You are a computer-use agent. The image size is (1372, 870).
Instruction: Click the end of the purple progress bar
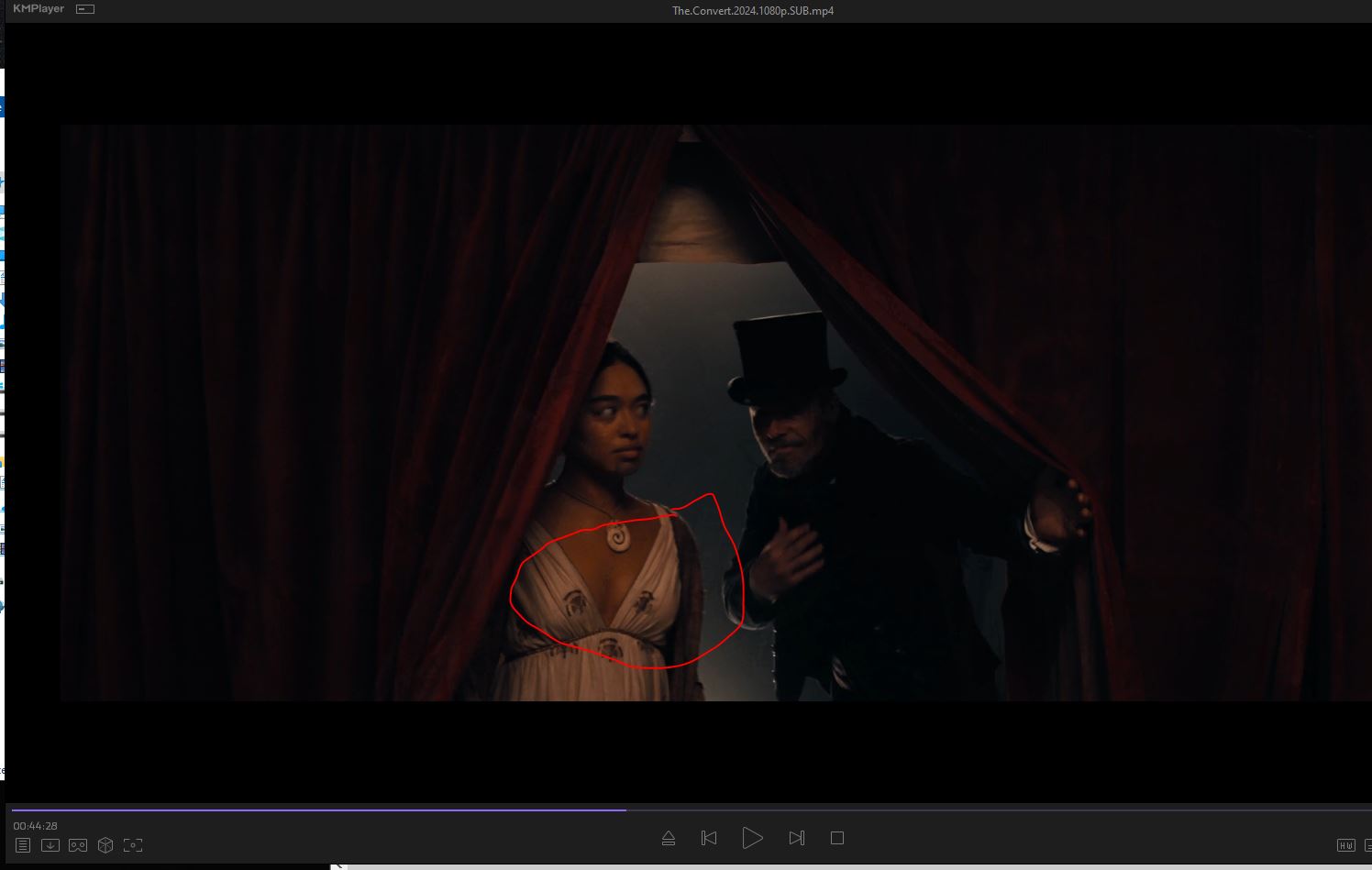click(625, 809)
